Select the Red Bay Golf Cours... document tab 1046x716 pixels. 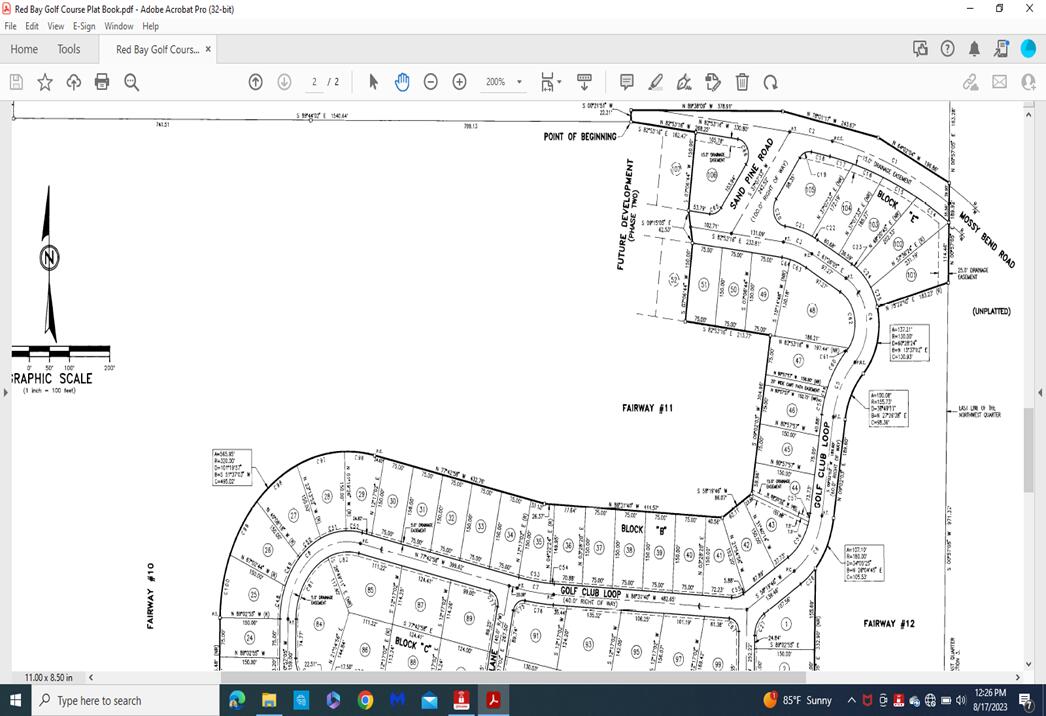pyautogui.click(x=157, y=49)
